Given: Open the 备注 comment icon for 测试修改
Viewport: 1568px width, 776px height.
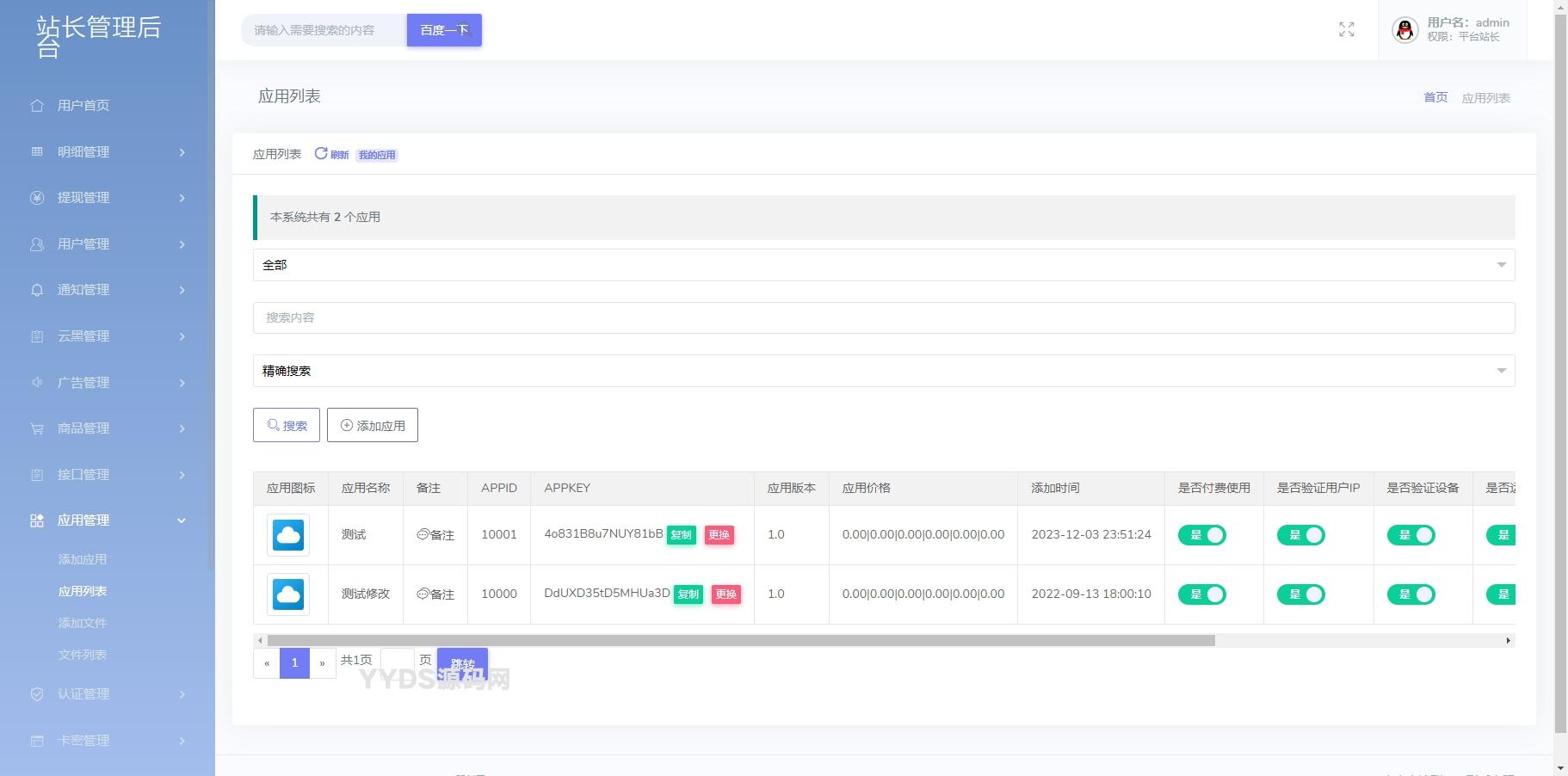Looking at the screenshot, I should click(423, 594).
